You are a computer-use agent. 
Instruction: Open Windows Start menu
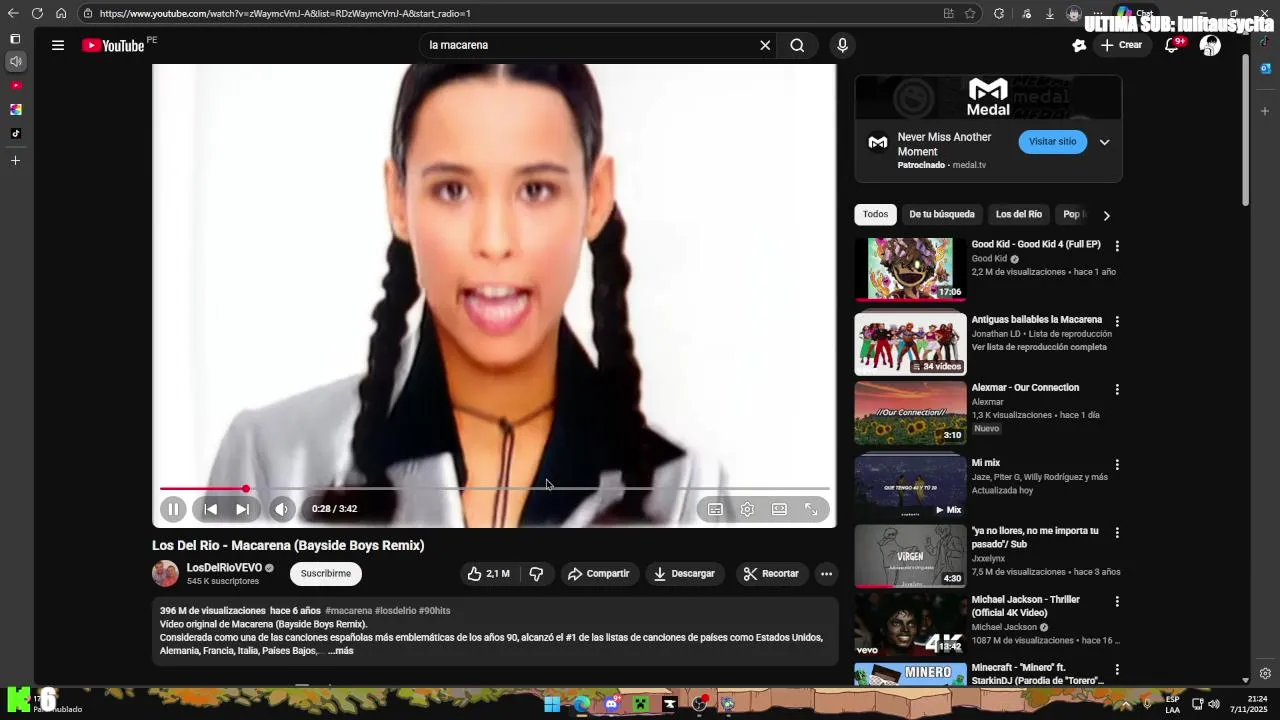click(x=552, y=704)
